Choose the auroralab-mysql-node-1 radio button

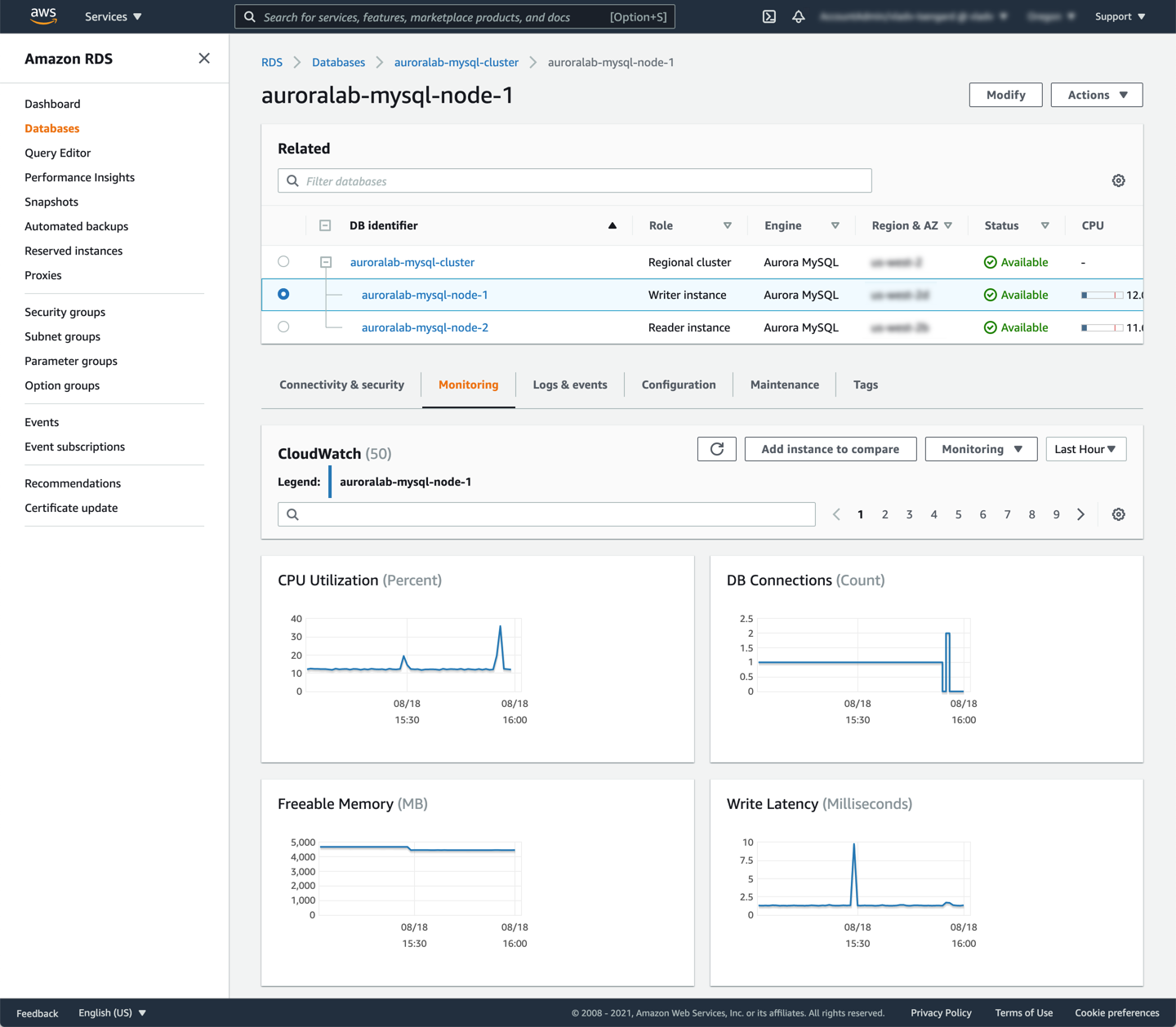[x=283, y=295]
